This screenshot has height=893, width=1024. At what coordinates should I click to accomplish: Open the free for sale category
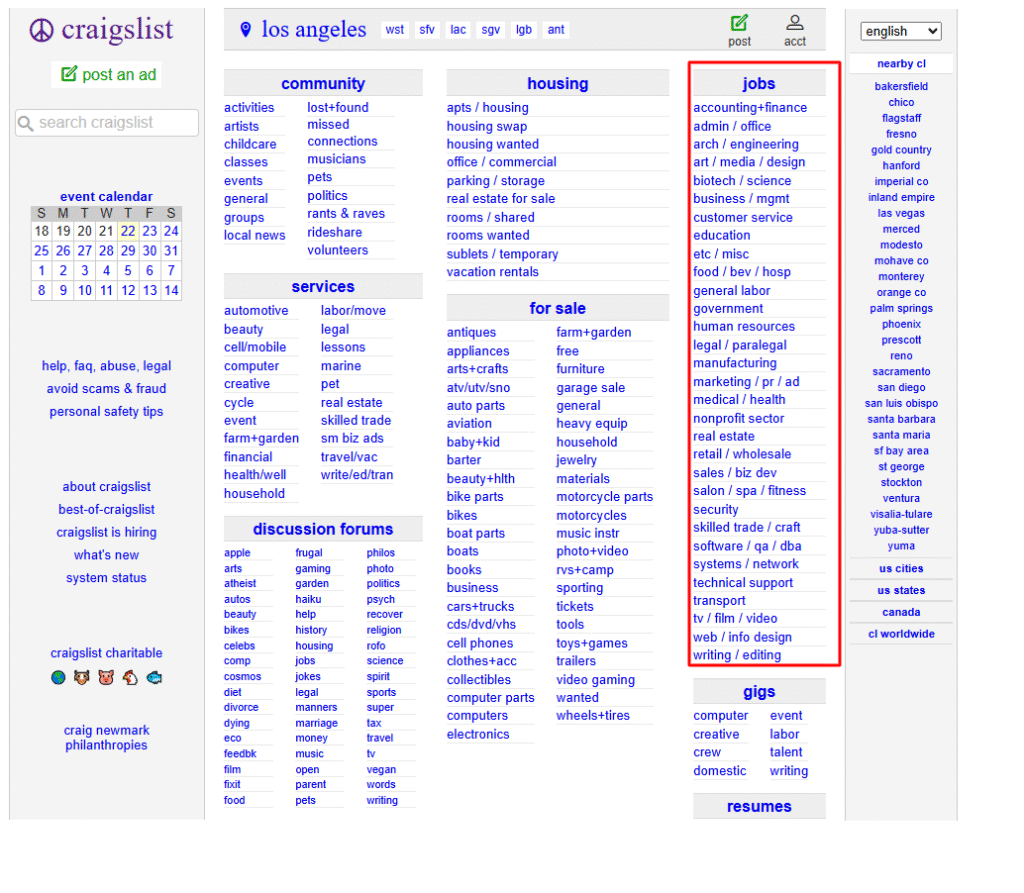[x=567, y=351]
